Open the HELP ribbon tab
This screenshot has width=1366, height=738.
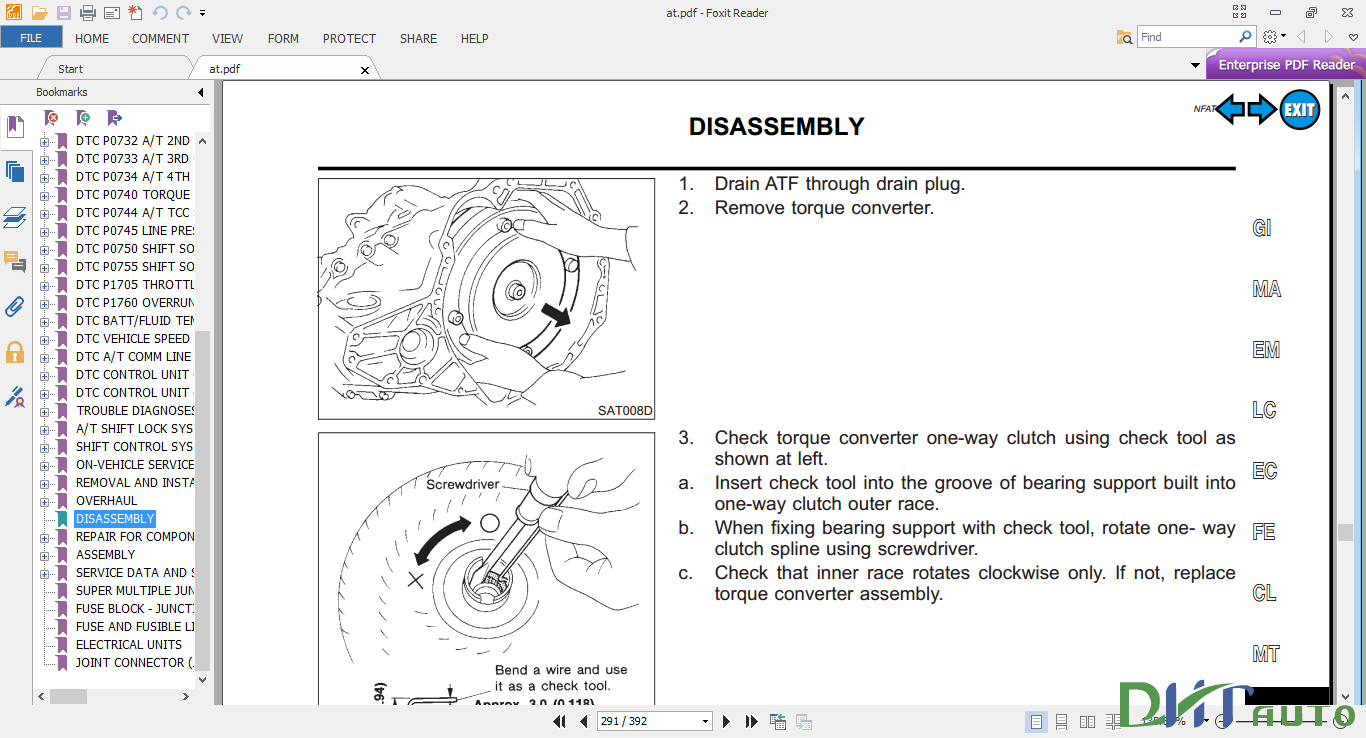point(474,38)
